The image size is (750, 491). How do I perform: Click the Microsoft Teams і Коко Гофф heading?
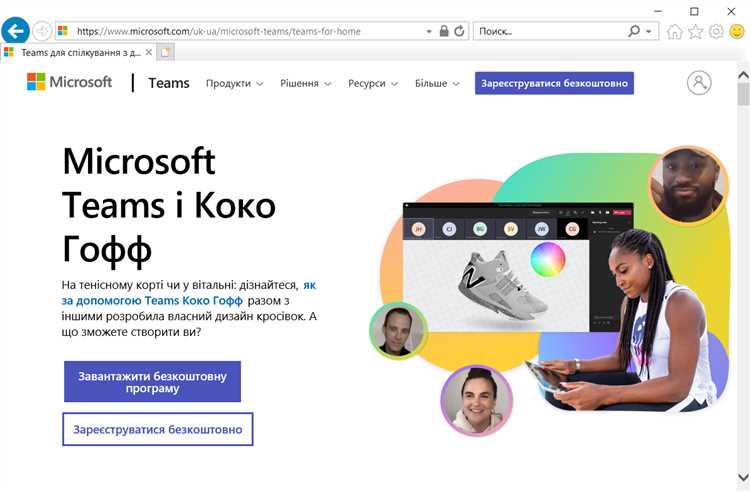point(169,206)
